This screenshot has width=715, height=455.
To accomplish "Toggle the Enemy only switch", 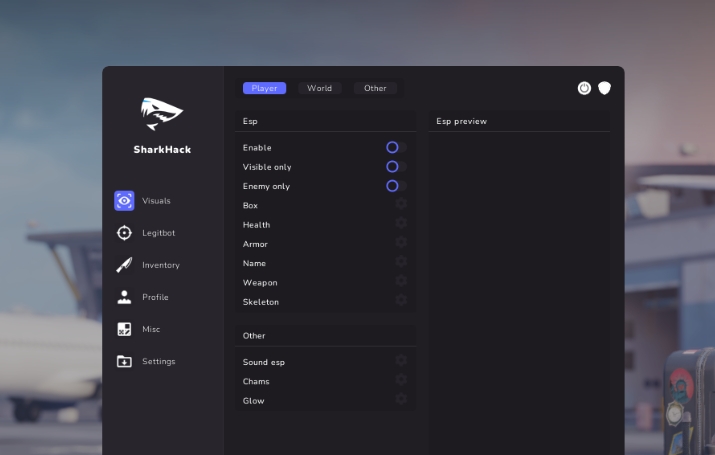I will tap(396, 186).
